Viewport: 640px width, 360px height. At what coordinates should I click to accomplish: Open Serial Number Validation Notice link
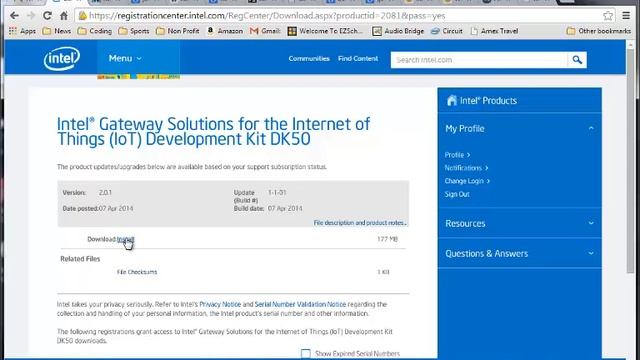point(300,304)
